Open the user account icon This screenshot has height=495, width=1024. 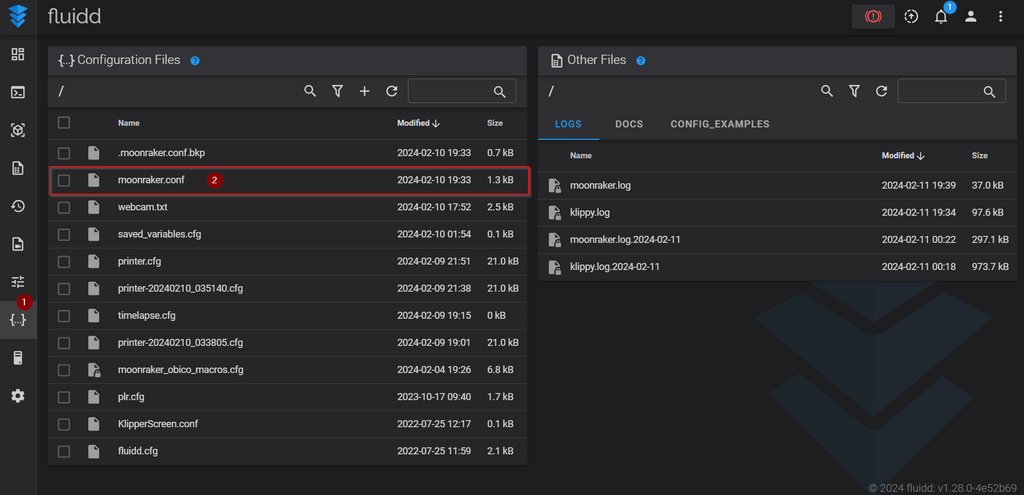click(971, 17)
